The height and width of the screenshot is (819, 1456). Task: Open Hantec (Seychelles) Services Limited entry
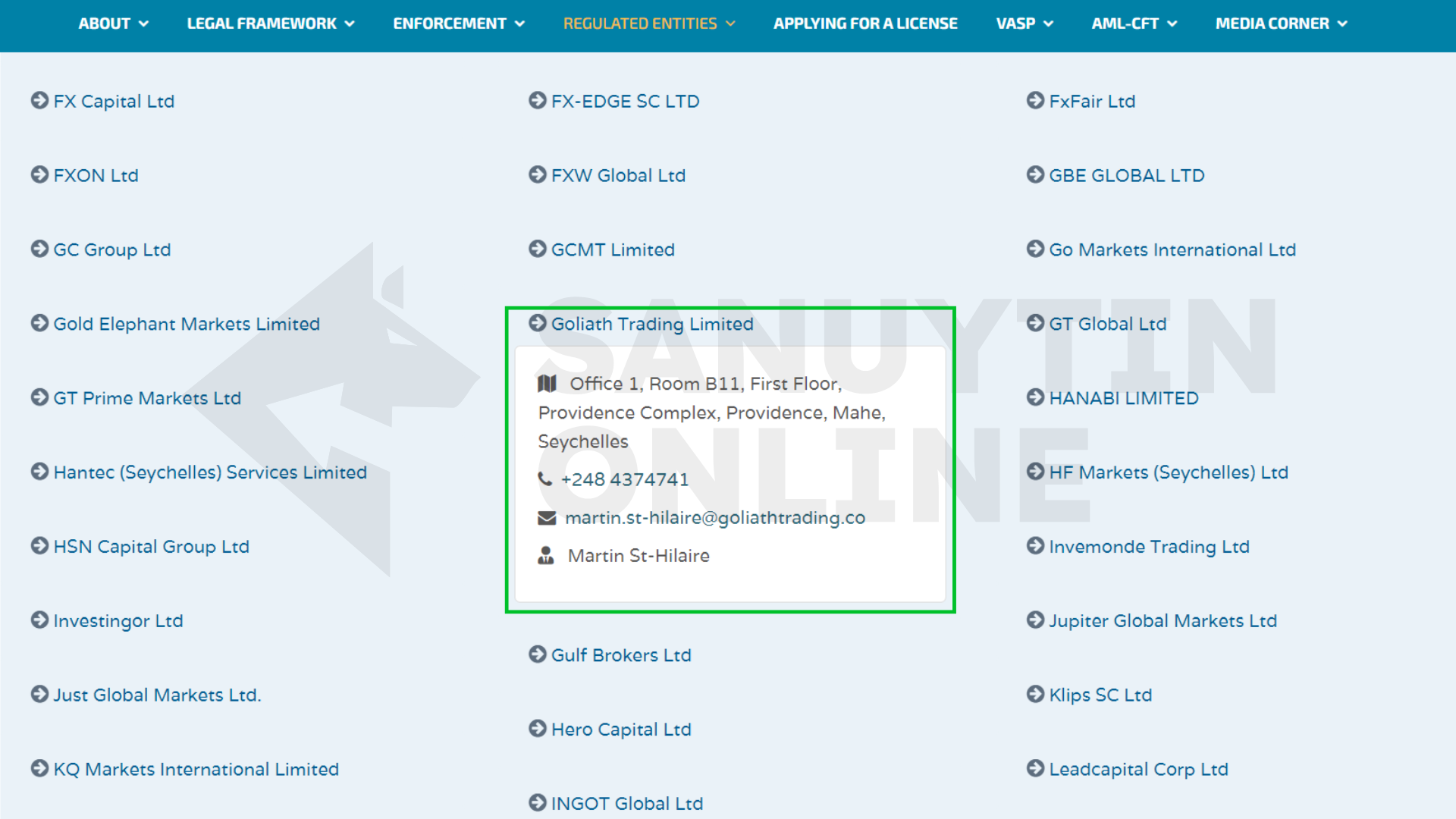tap(210, 472)
